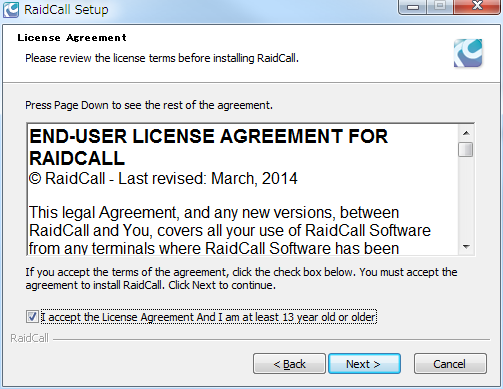Cancel the RaidCall setup
The width and height of the screenshot is (503, 389).
[450, 364]
